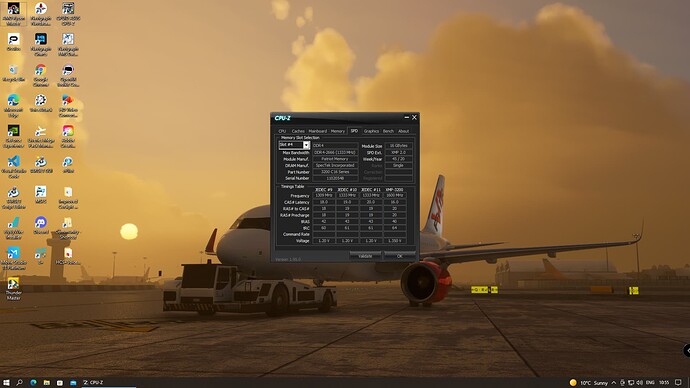
Task: Open File Explorer from the taskbar
Action: pos(46,382)
